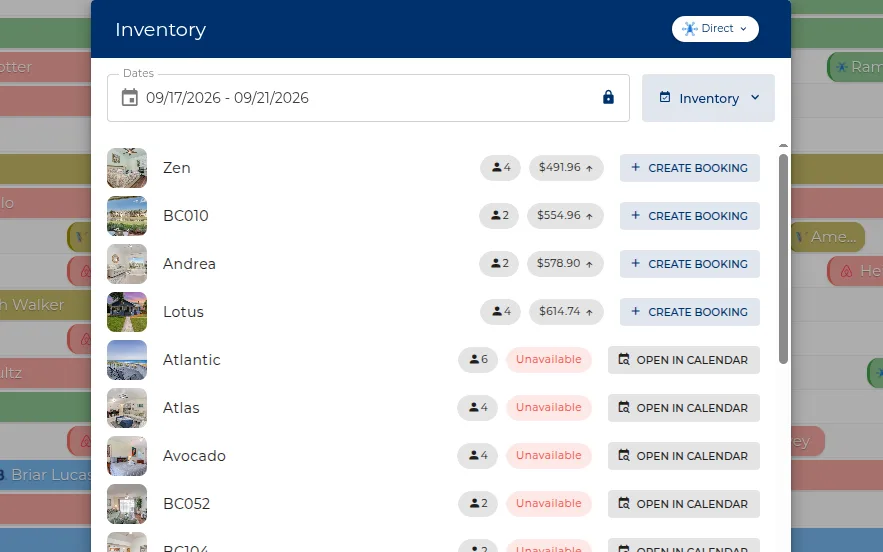The width and height of the screenshot is (883, 552).
Task: Click the date range 09/17/2026 - 09/21/2026 field
Action: coord(368,98)
